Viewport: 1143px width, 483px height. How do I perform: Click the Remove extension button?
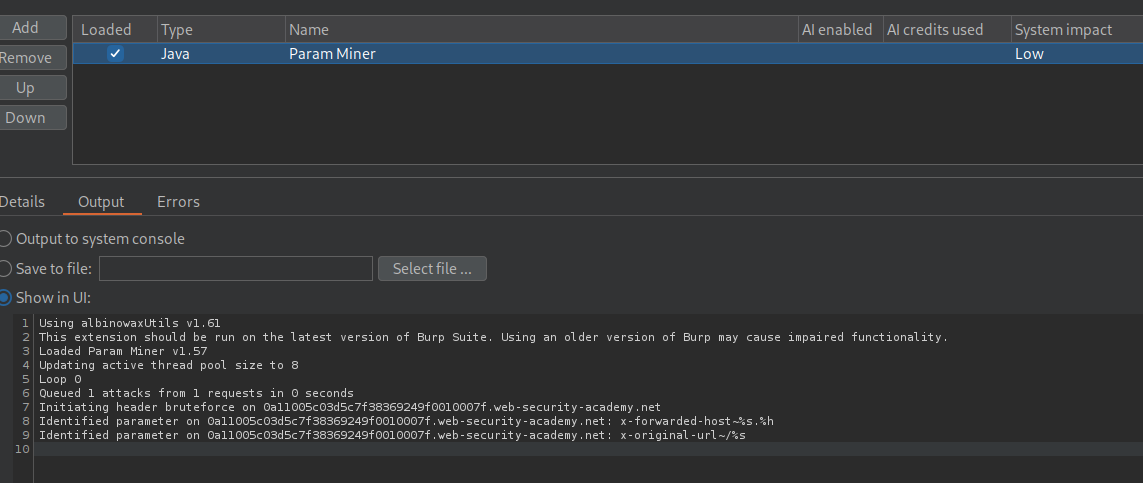(x=26, y=57)
